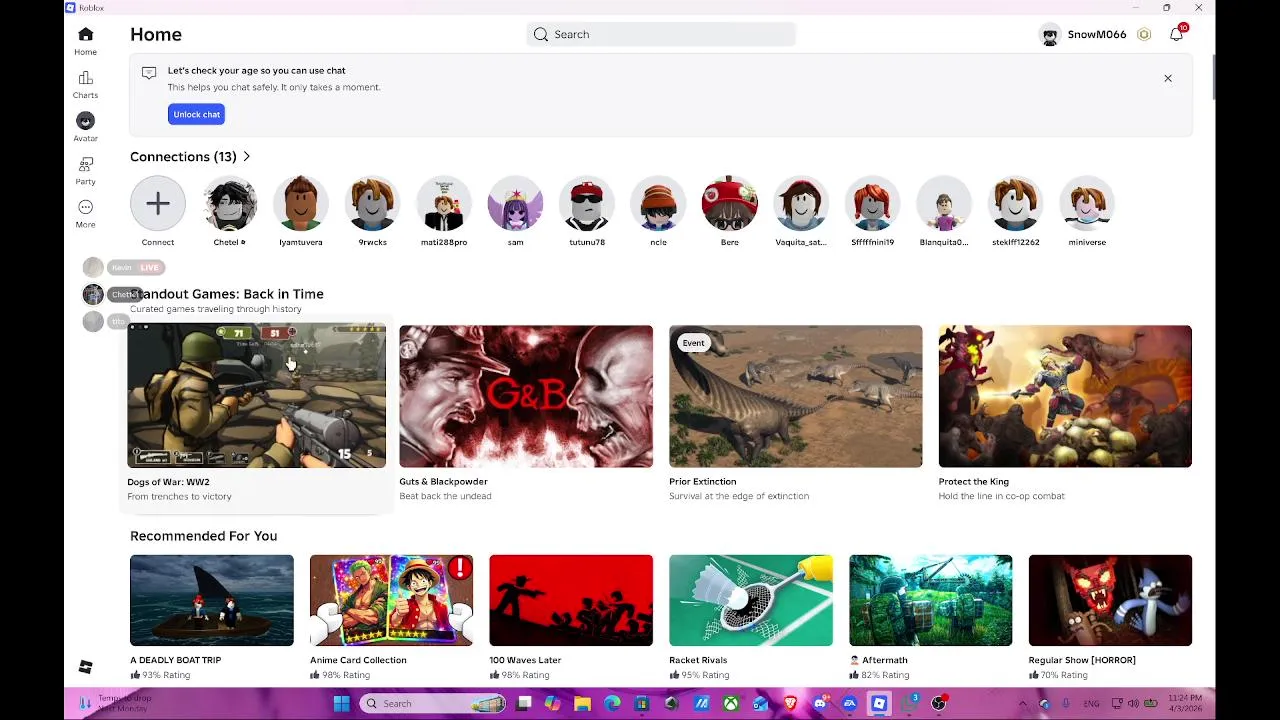Open iyamtuvera connection avatar
Screen dimensions: 1280x720
(301, 204)
